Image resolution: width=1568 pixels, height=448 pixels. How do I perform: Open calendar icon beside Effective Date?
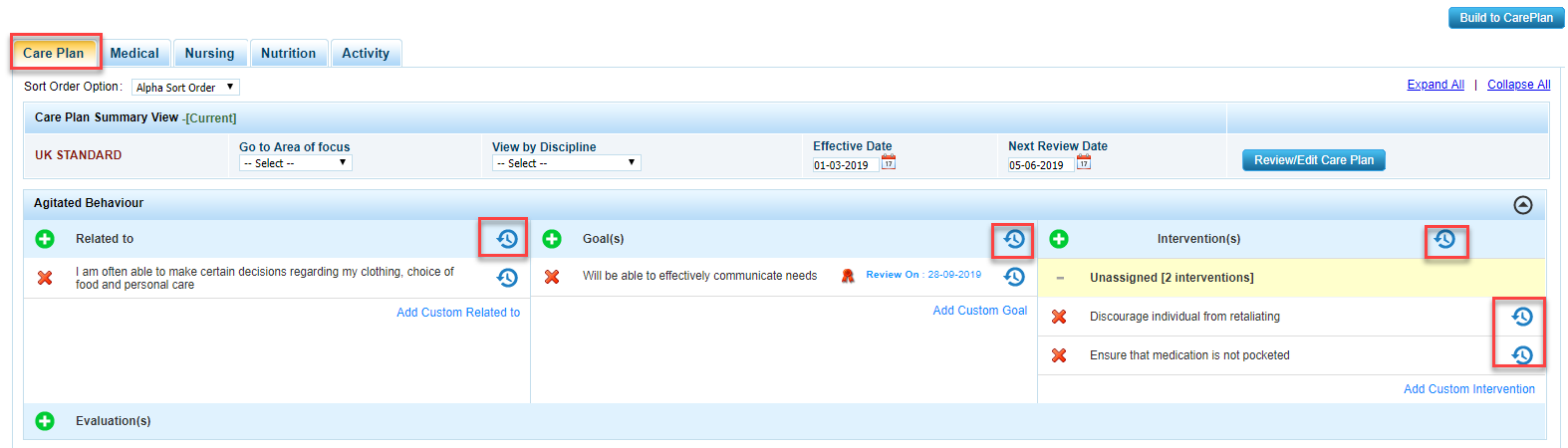click(x=889, y=163)
